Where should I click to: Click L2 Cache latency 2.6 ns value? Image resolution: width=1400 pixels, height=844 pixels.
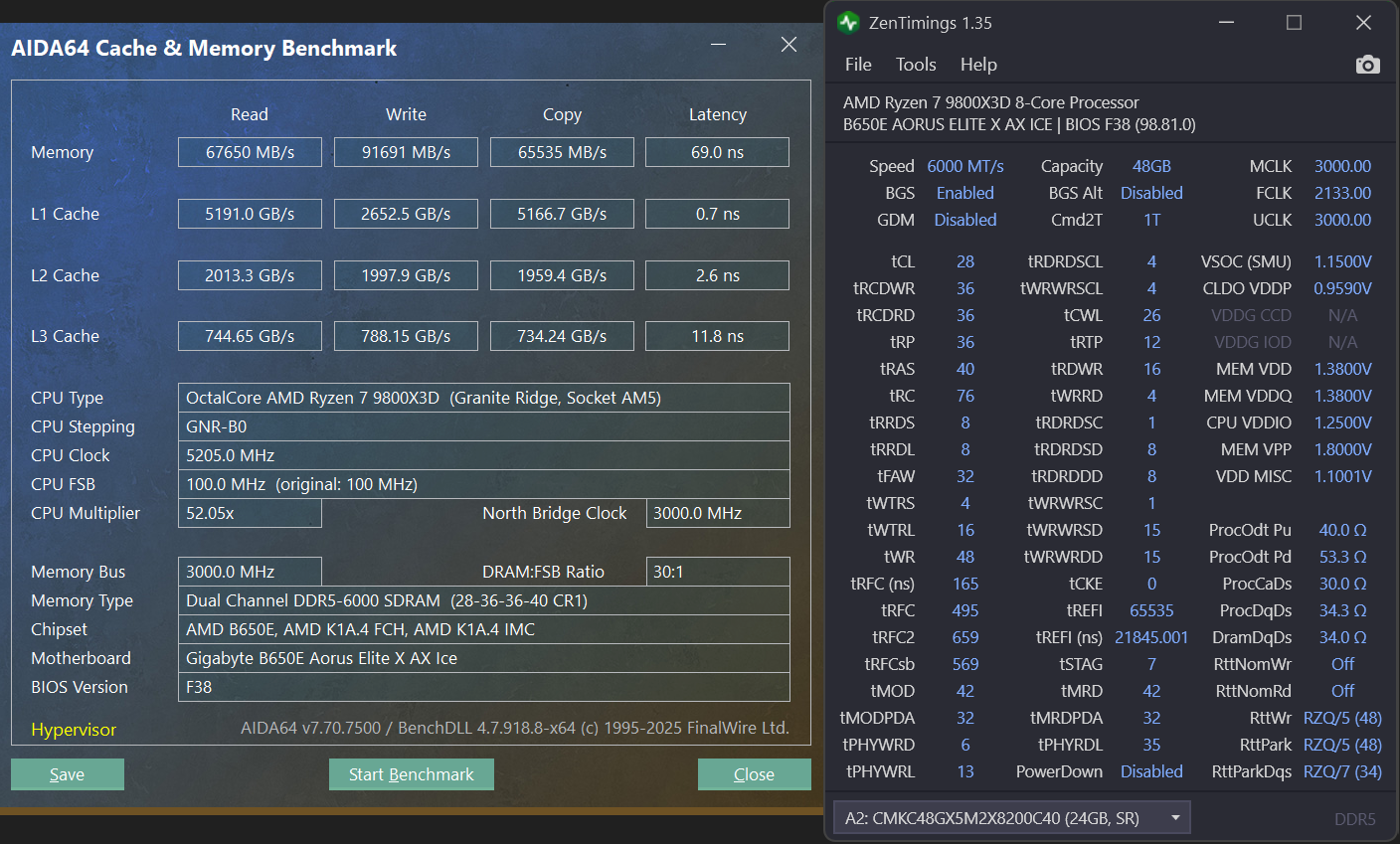717,275
